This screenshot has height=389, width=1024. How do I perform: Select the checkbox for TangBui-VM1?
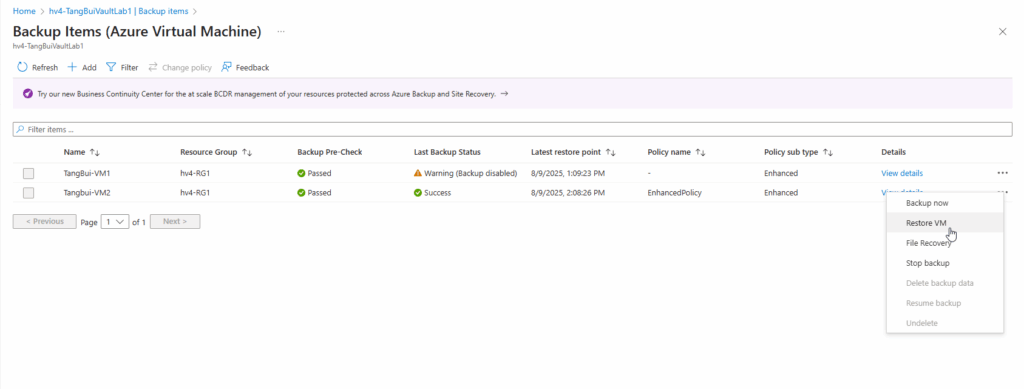point(28,174)
